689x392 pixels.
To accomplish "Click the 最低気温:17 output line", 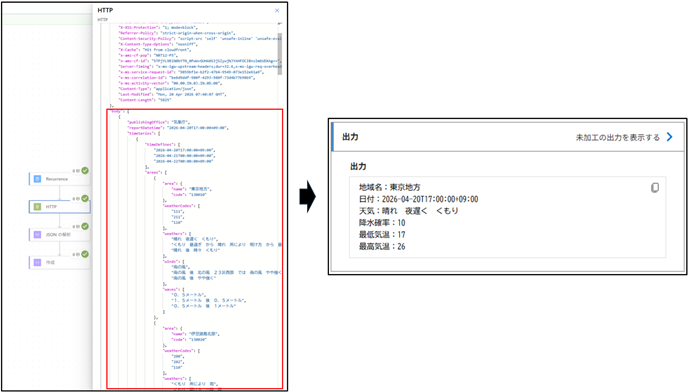I will (x=382, y=235).
